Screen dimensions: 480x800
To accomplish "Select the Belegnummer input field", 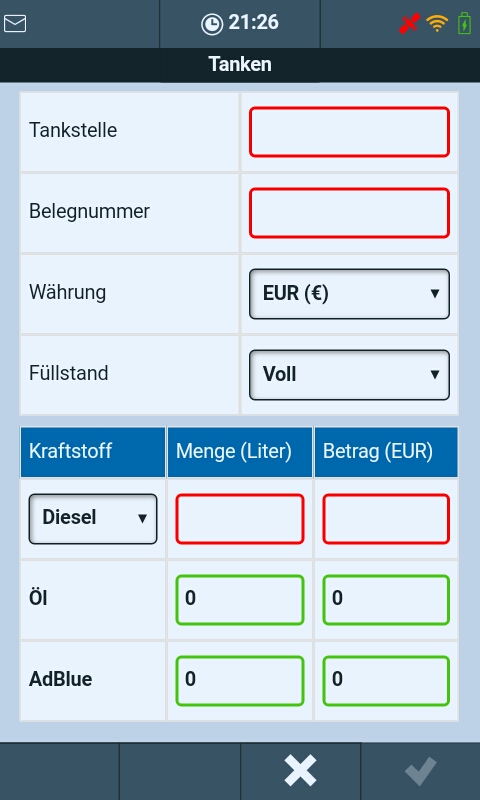I will (x=349, y=213).
